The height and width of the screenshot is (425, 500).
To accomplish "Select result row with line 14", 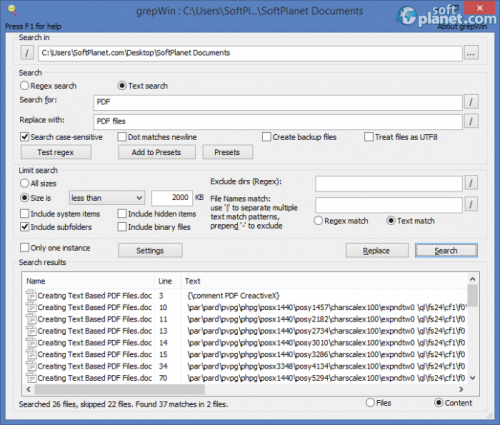I will 245,342.
